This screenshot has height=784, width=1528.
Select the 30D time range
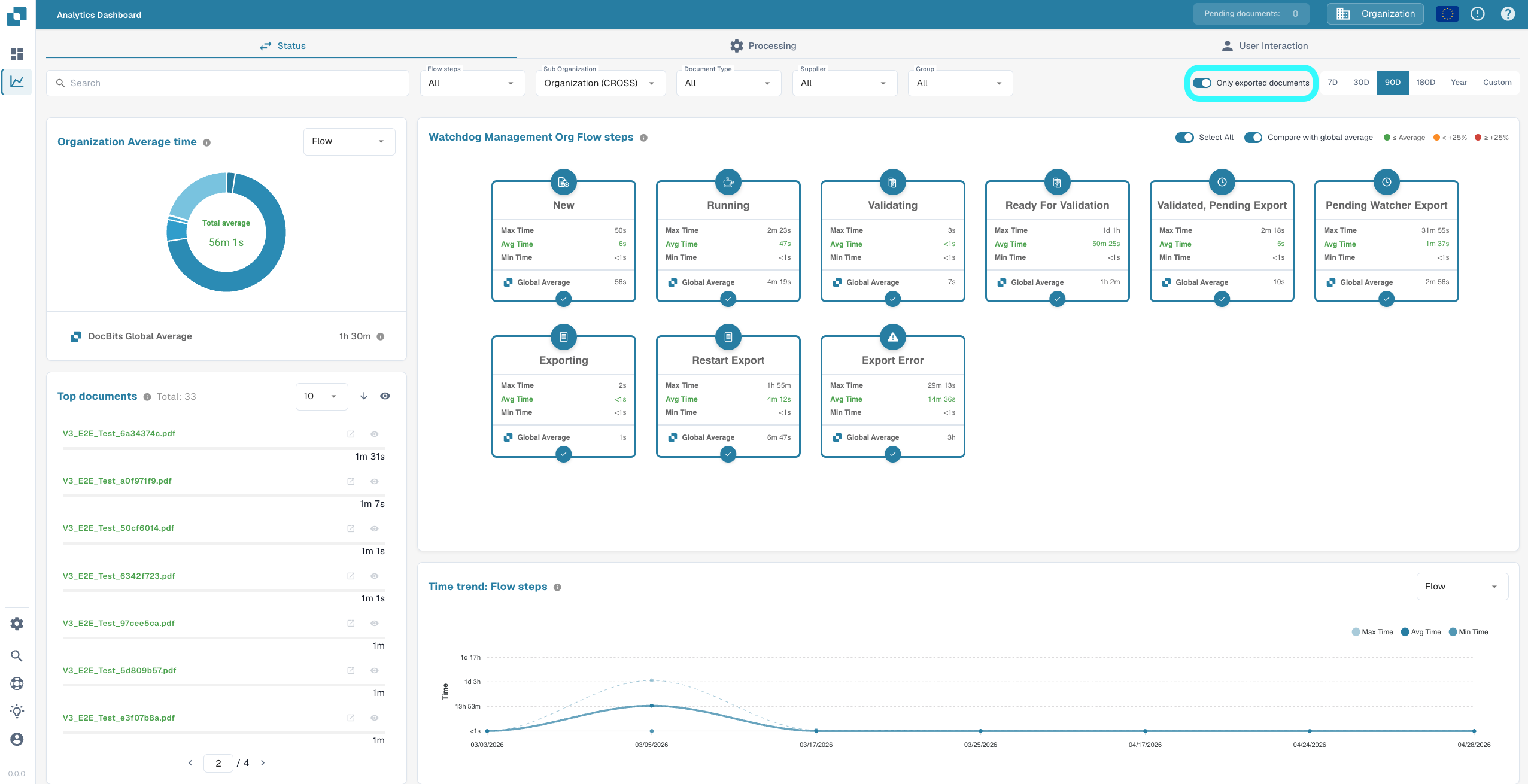click(1361, 83)
